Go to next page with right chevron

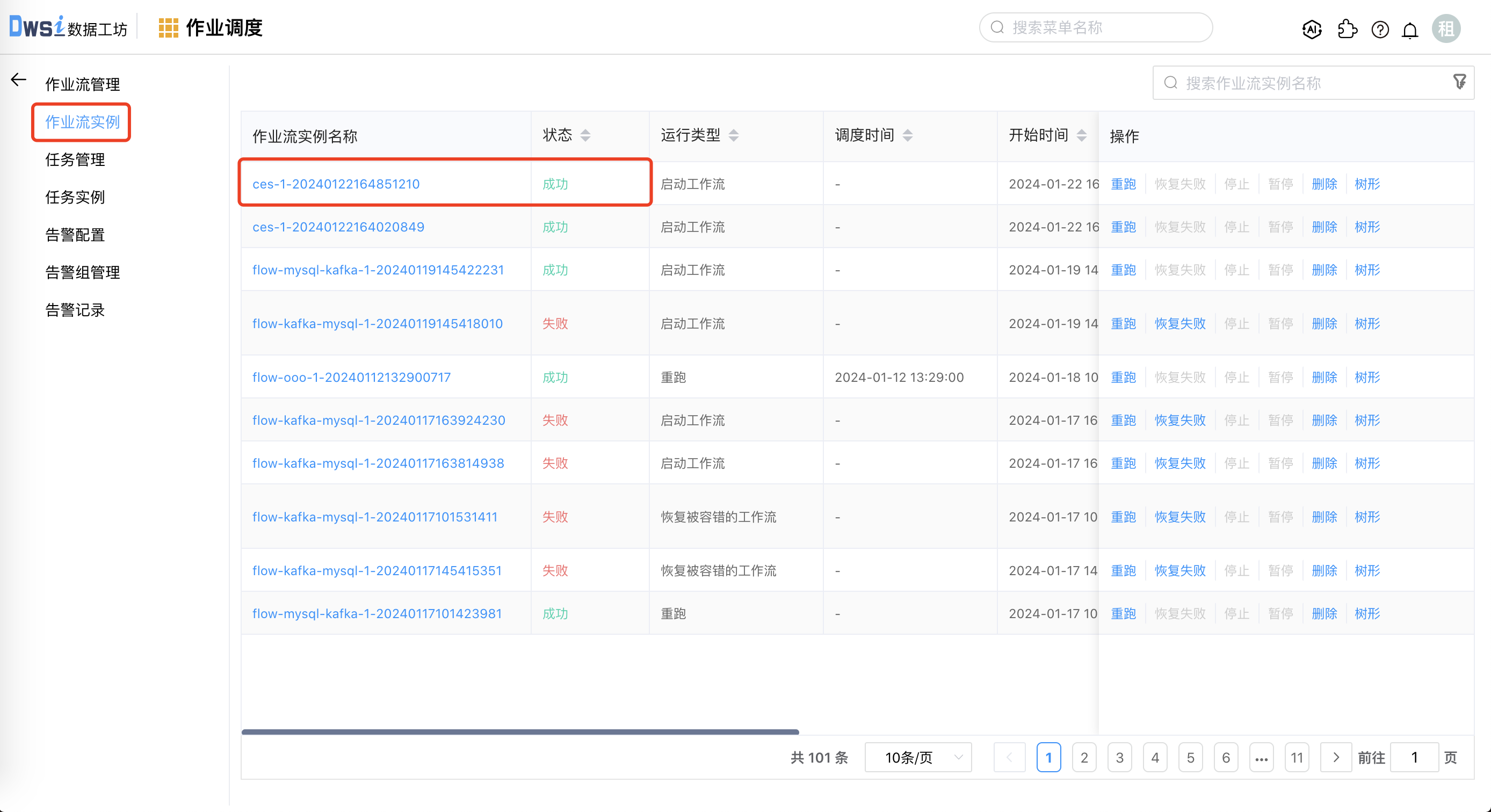pos(1336,757)
